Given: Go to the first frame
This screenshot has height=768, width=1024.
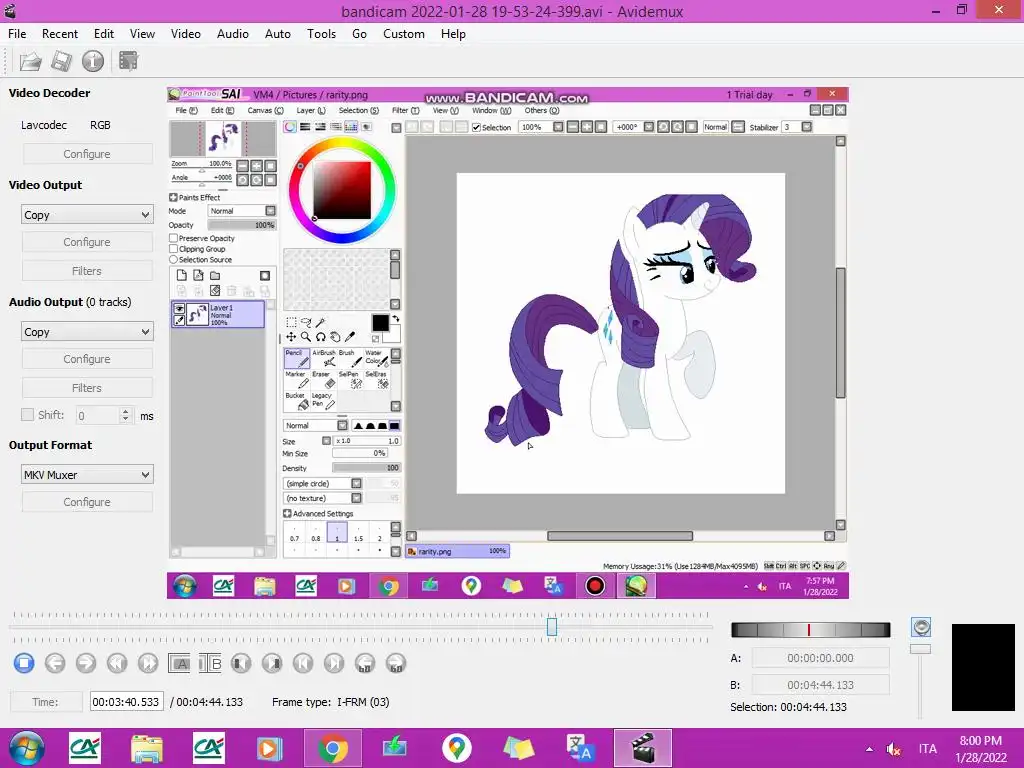Looking at the screenshot, I should pyautogui.click(x=303, y=664).
